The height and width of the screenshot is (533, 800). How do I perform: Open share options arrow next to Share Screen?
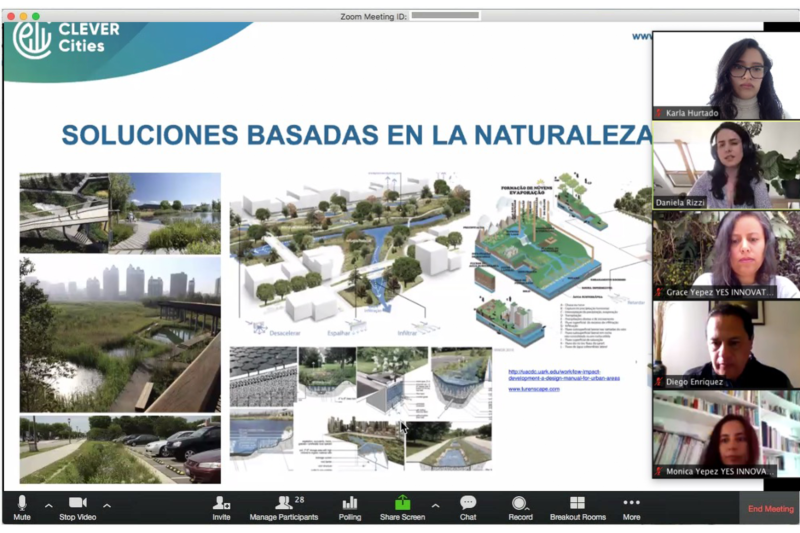[435, 506]
